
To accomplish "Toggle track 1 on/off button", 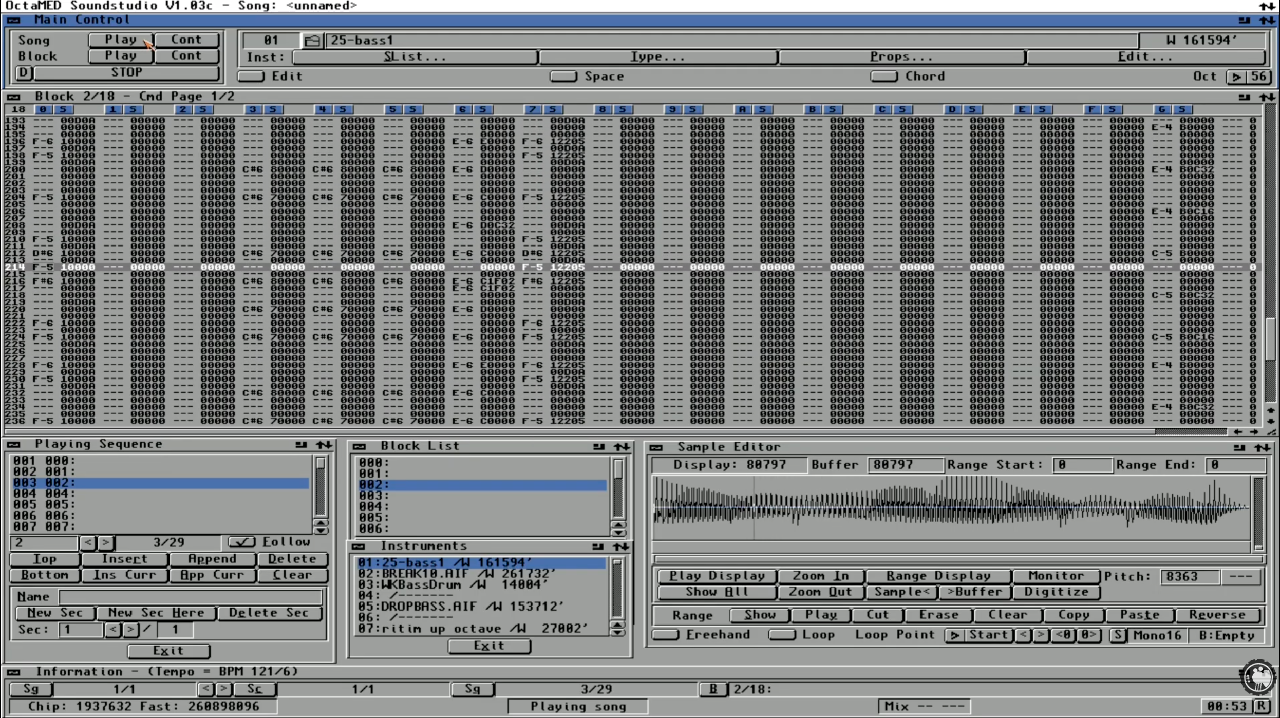I will (x=113, y=109).
